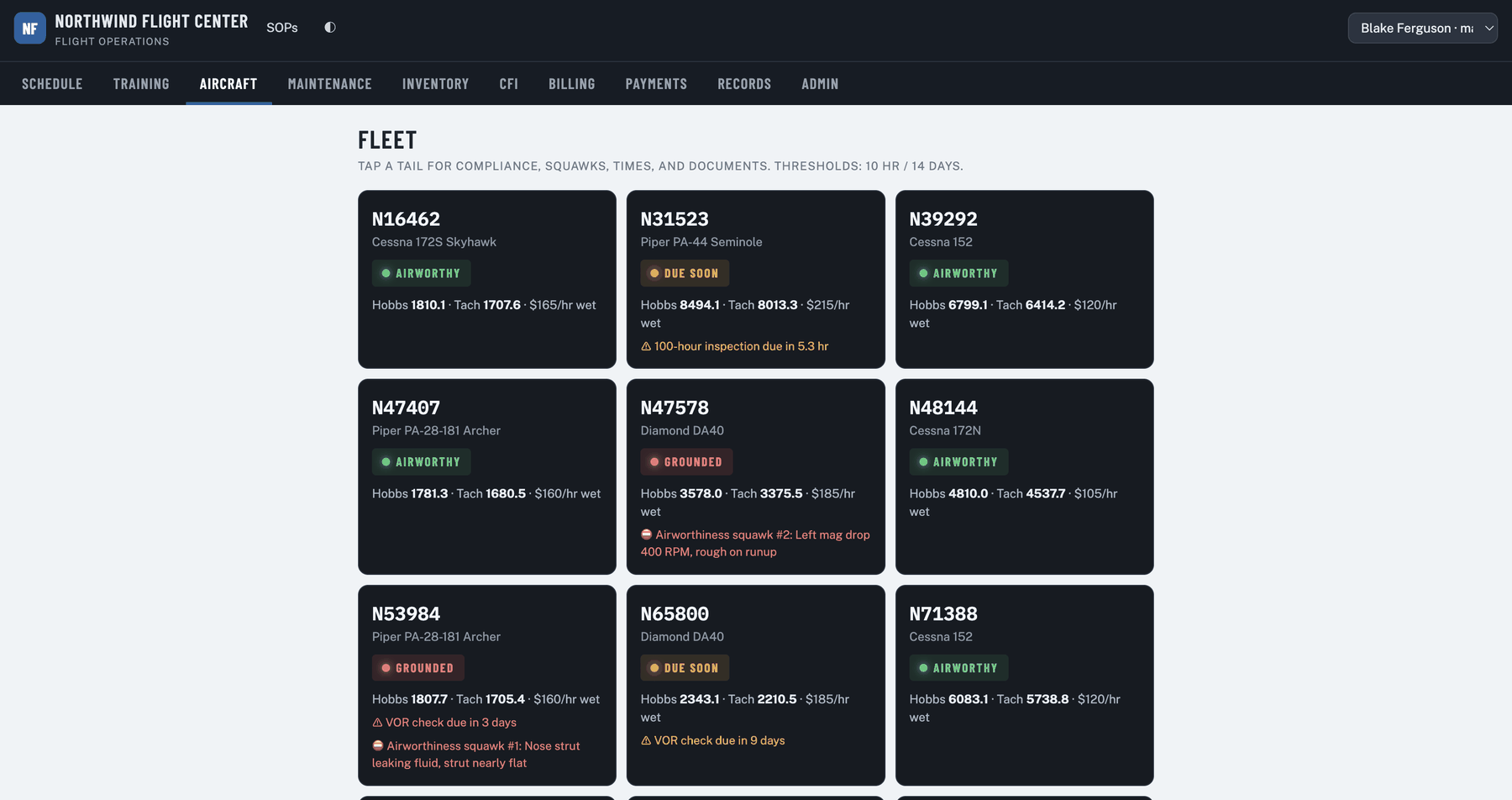Open the Payments tab
The height and width of the screenshot is (800, 1512).
(x=656, y=84)
